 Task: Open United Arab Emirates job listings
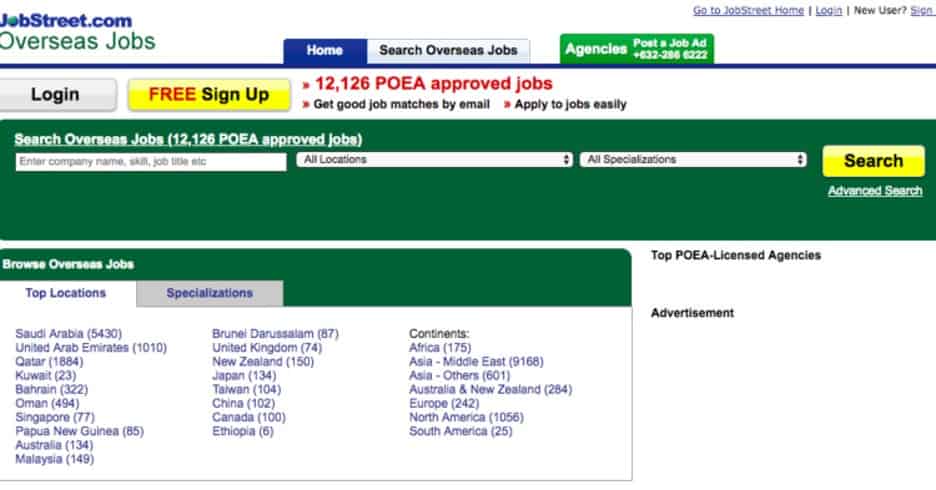pos(91,348)
